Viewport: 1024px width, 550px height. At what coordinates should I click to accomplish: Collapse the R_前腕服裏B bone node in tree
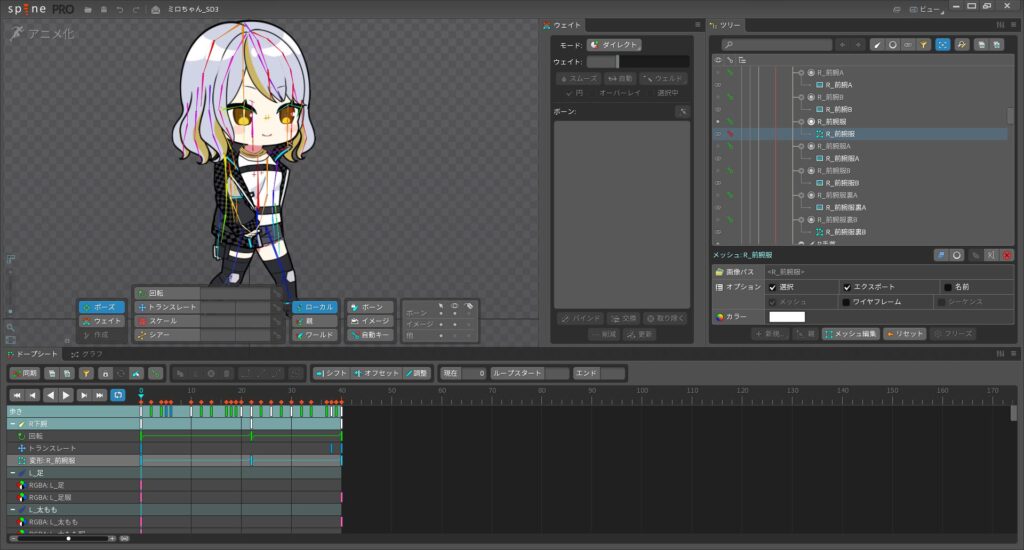click(x=801, y=219)
